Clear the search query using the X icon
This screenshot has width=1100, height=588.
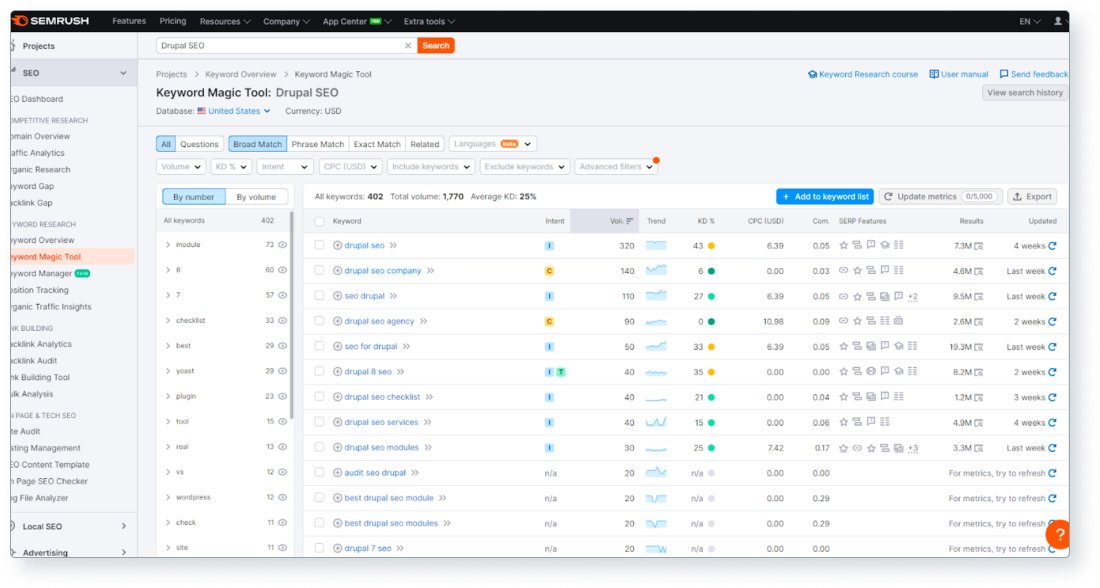point(408,45)
